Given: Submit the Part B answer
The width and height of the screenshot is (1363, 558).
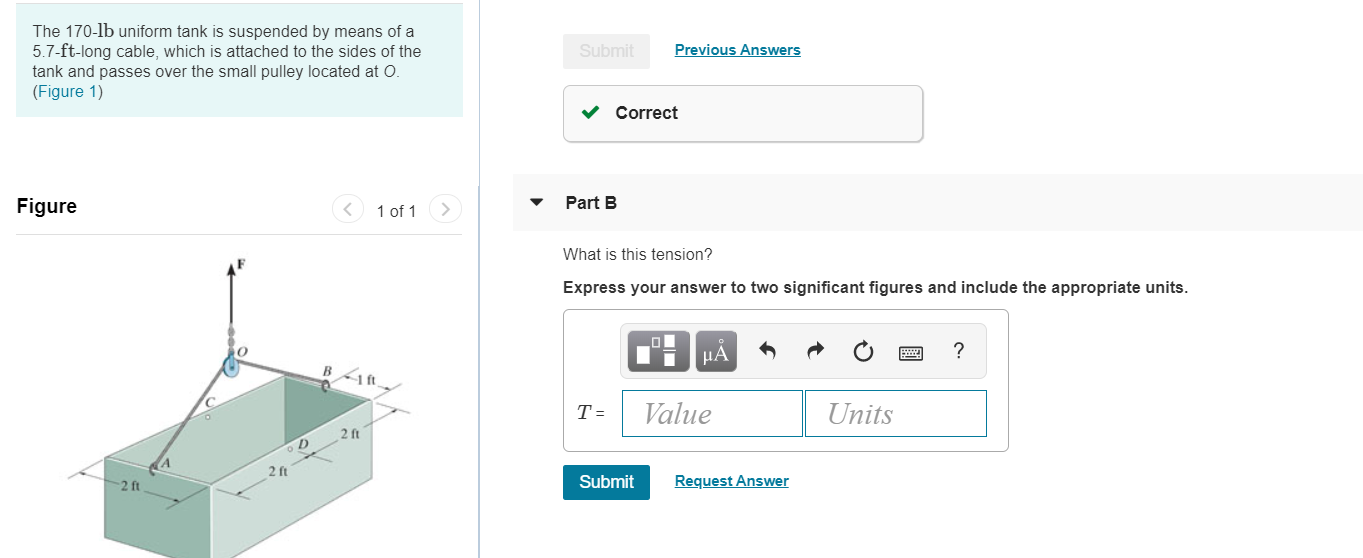Looking at the screenshot, I should 606,482.
